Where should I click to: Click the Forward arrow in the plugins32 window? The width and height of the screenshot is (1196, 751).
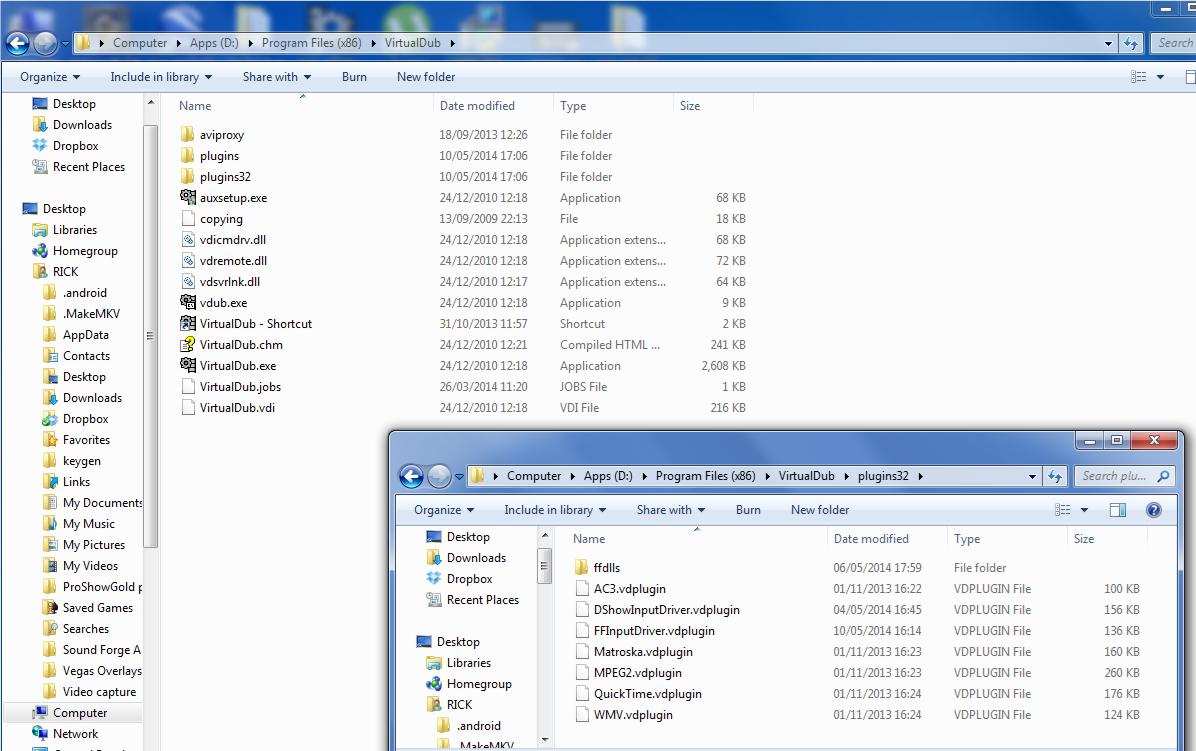[x=439, y=477]
